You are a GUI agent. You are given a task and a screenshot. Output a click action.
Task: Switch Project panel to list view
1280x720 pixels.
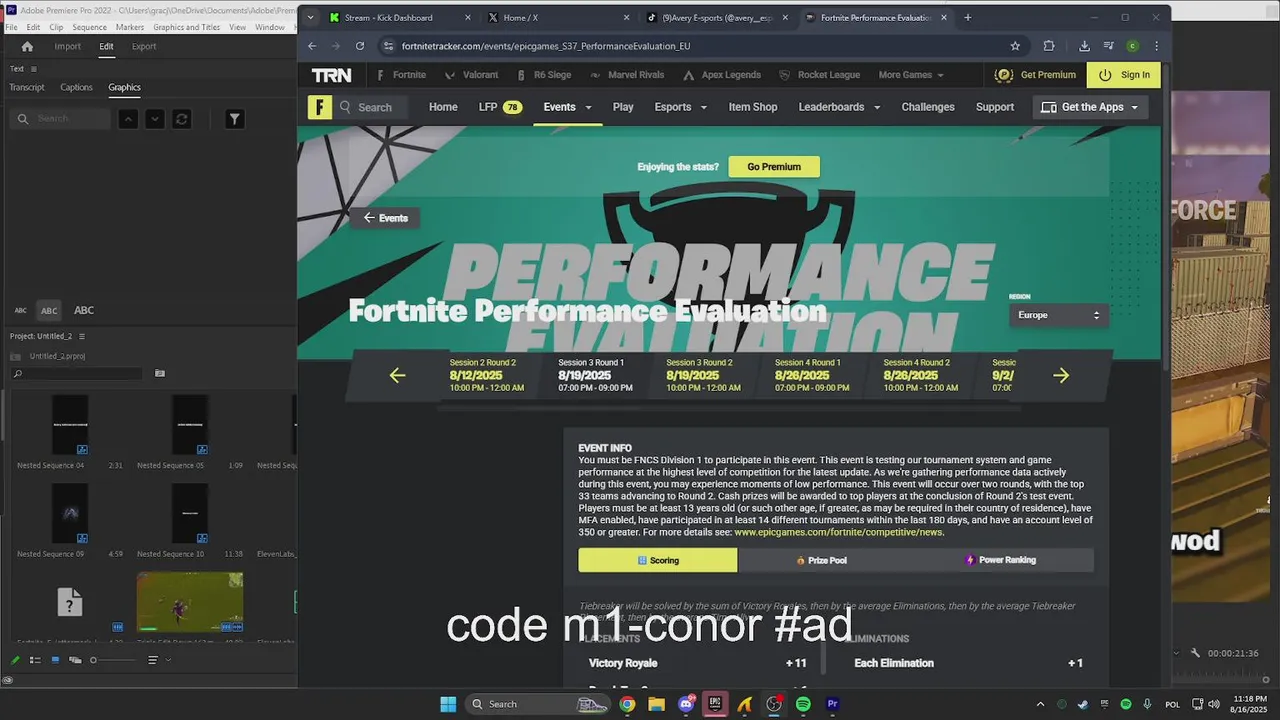coord(35,660)
